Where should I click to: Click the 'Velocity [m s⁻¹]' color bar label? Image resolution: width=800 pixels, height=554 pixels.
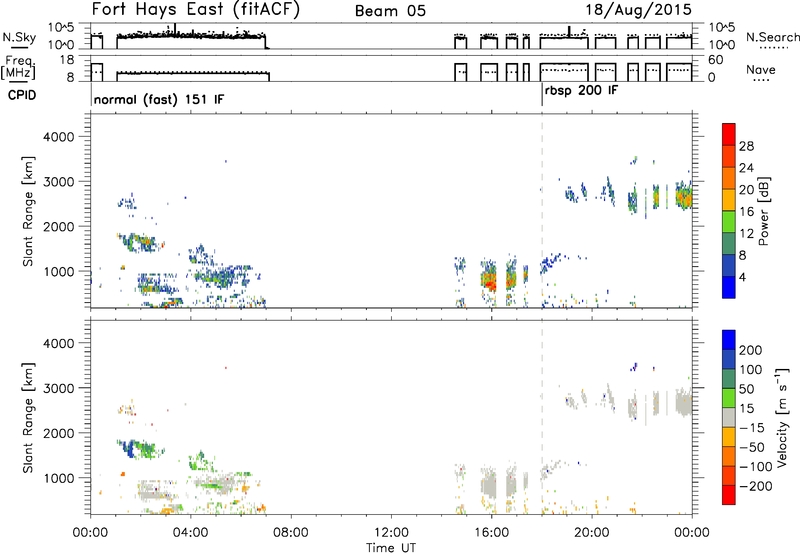[x=783, y=417]
